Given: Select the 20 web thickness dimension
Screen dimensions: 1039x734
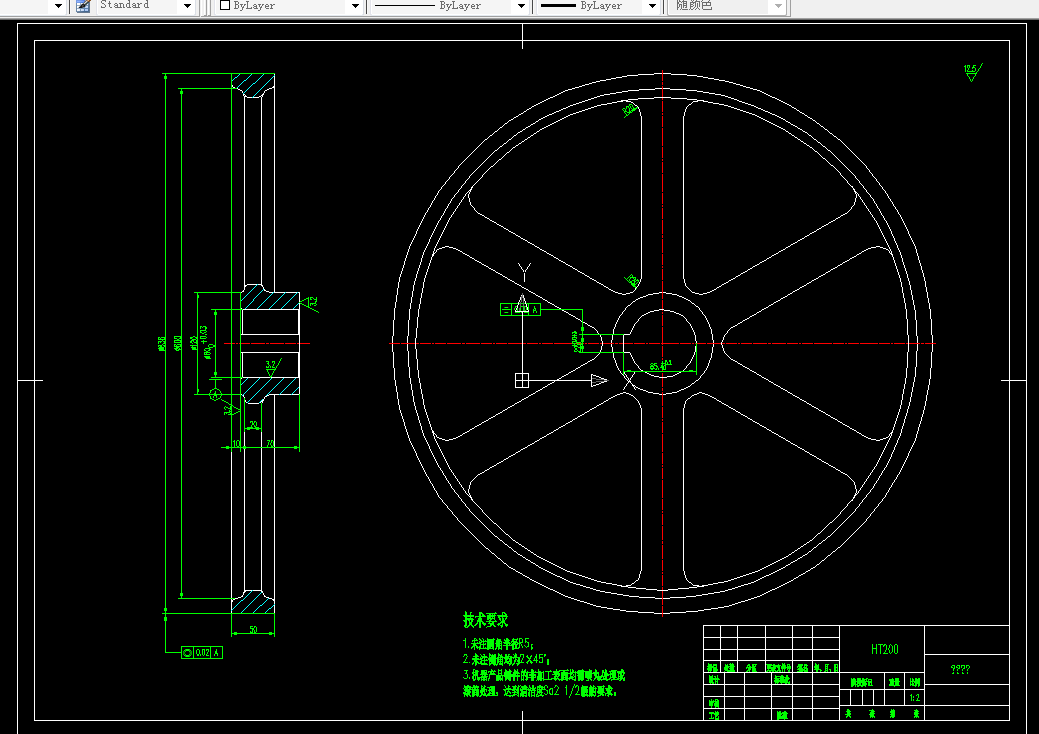Looking at the screenshot, I should [253, 425].
